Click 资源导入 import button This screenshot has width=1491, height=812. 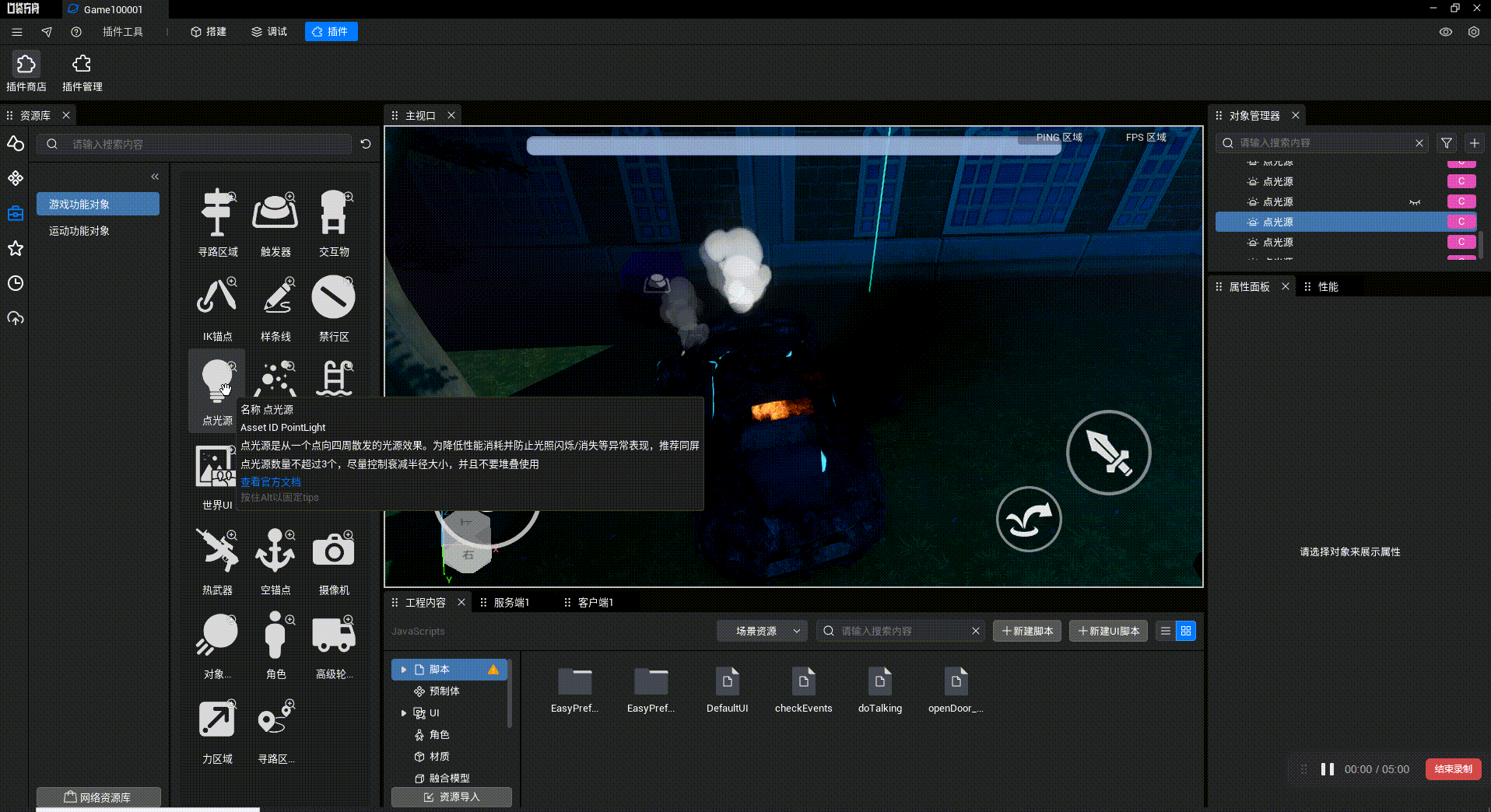point(451,797)
